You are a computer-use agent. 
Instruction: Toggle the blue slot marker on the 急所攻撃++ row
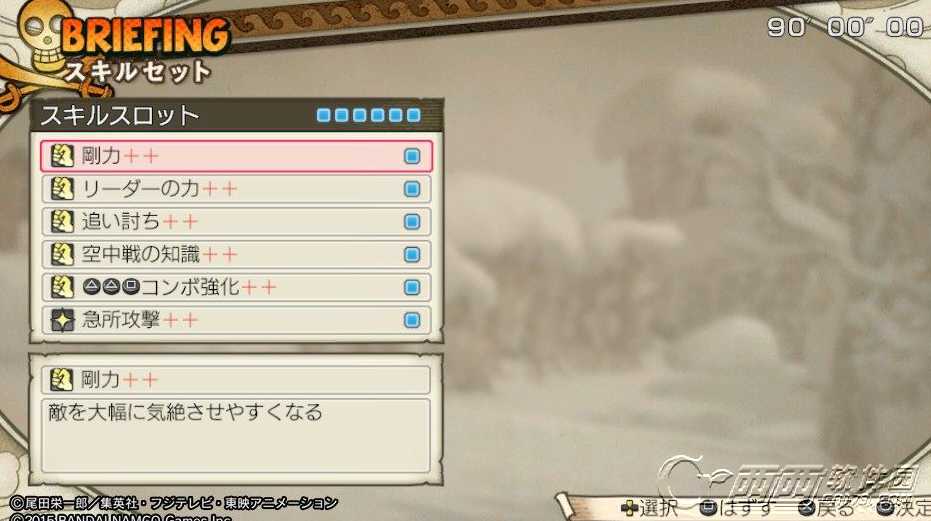point(412,320)
